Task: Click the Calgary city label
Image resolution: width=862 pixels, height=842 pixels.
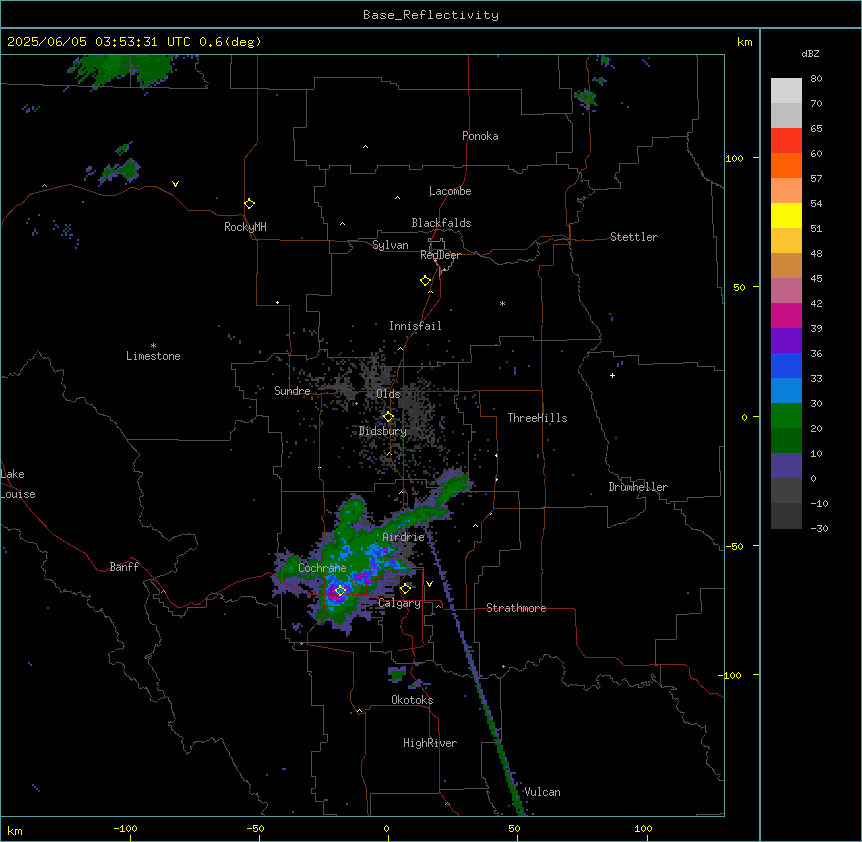Action: tap(400, 603)
